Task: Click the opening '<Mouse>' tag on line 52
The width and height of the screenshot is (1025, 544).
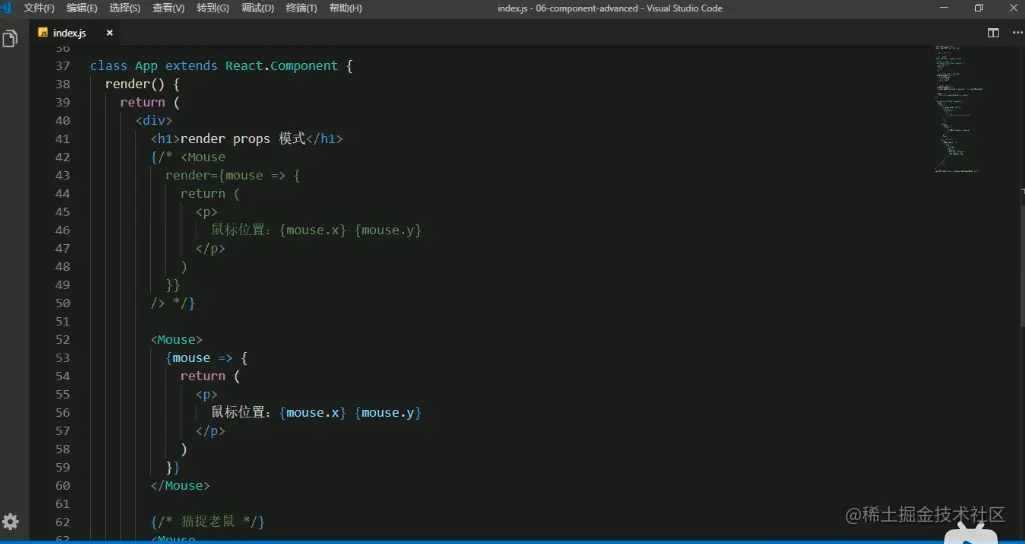Action: click(176, 339)
